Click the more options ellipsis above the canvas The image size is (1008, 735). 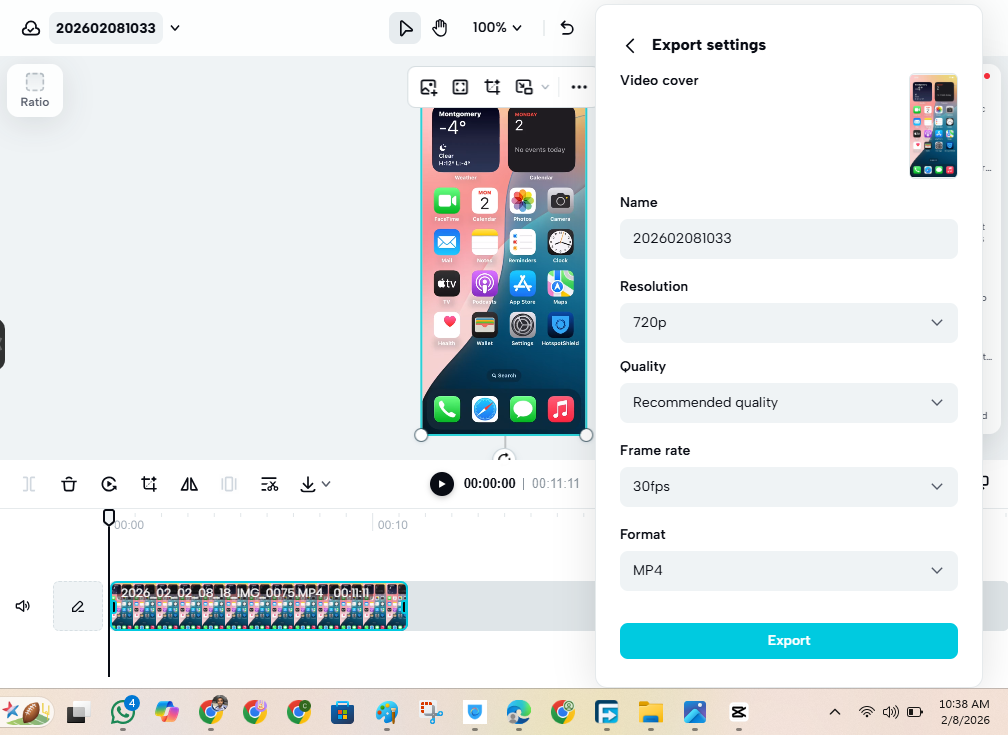point(578,87)
